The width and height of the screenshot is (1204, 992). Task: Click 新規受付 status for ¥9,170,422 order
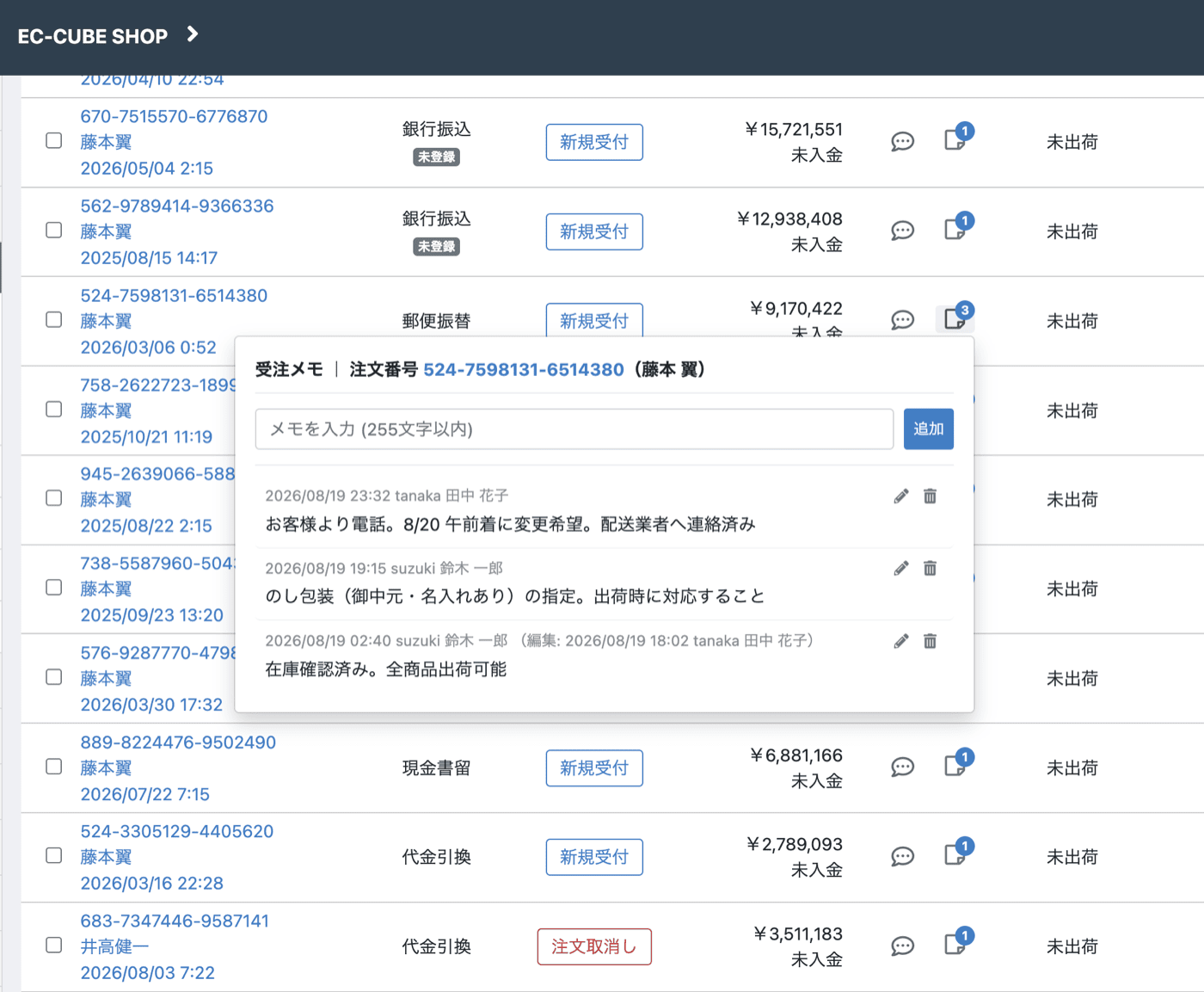(x=594, y=319)
